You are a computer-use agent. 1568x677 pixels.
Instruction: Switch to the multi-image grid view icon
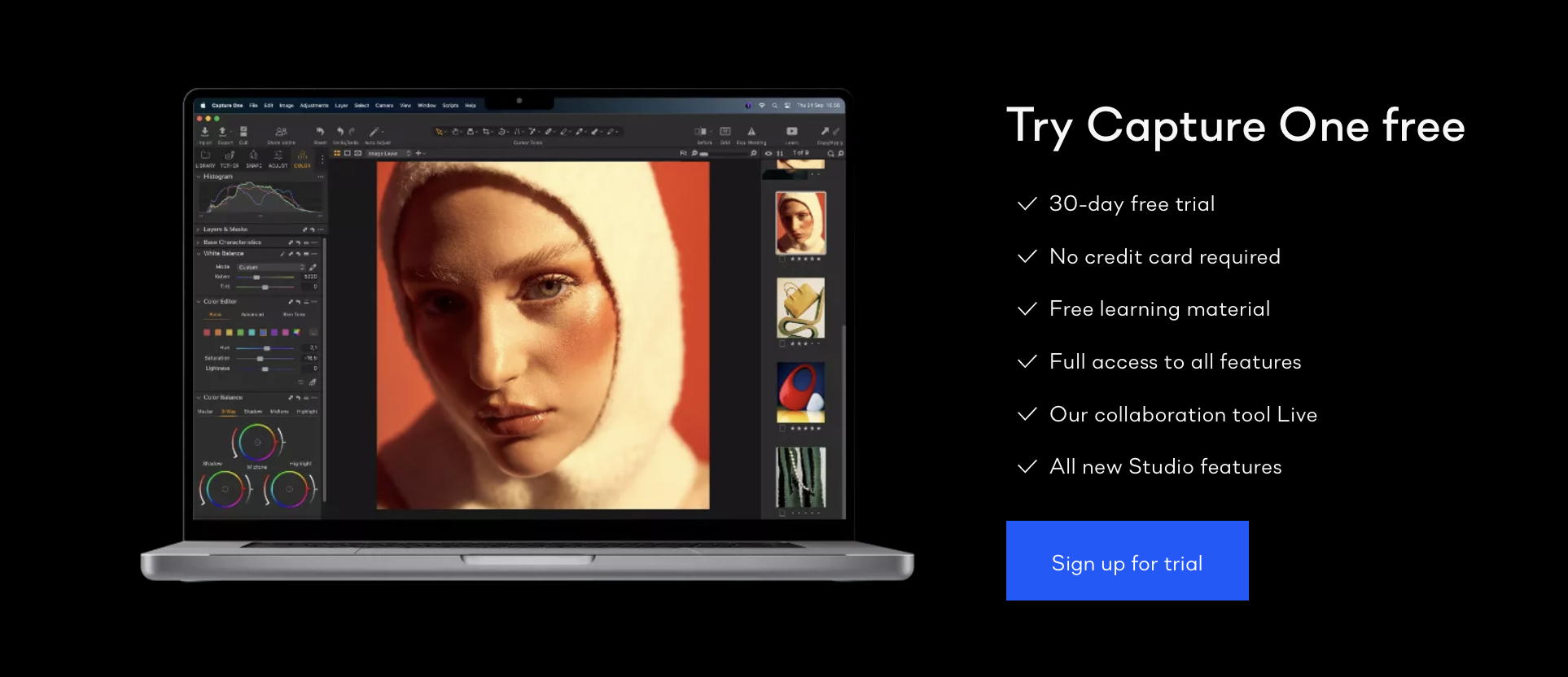(x=337, y=153)
